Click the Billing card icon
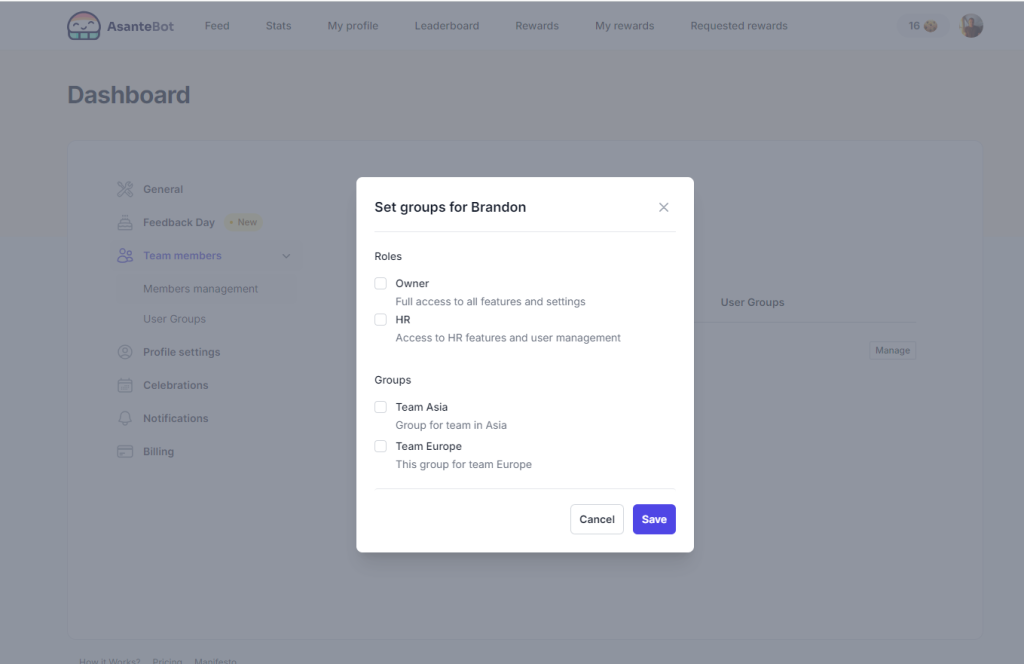 (125, 452)
